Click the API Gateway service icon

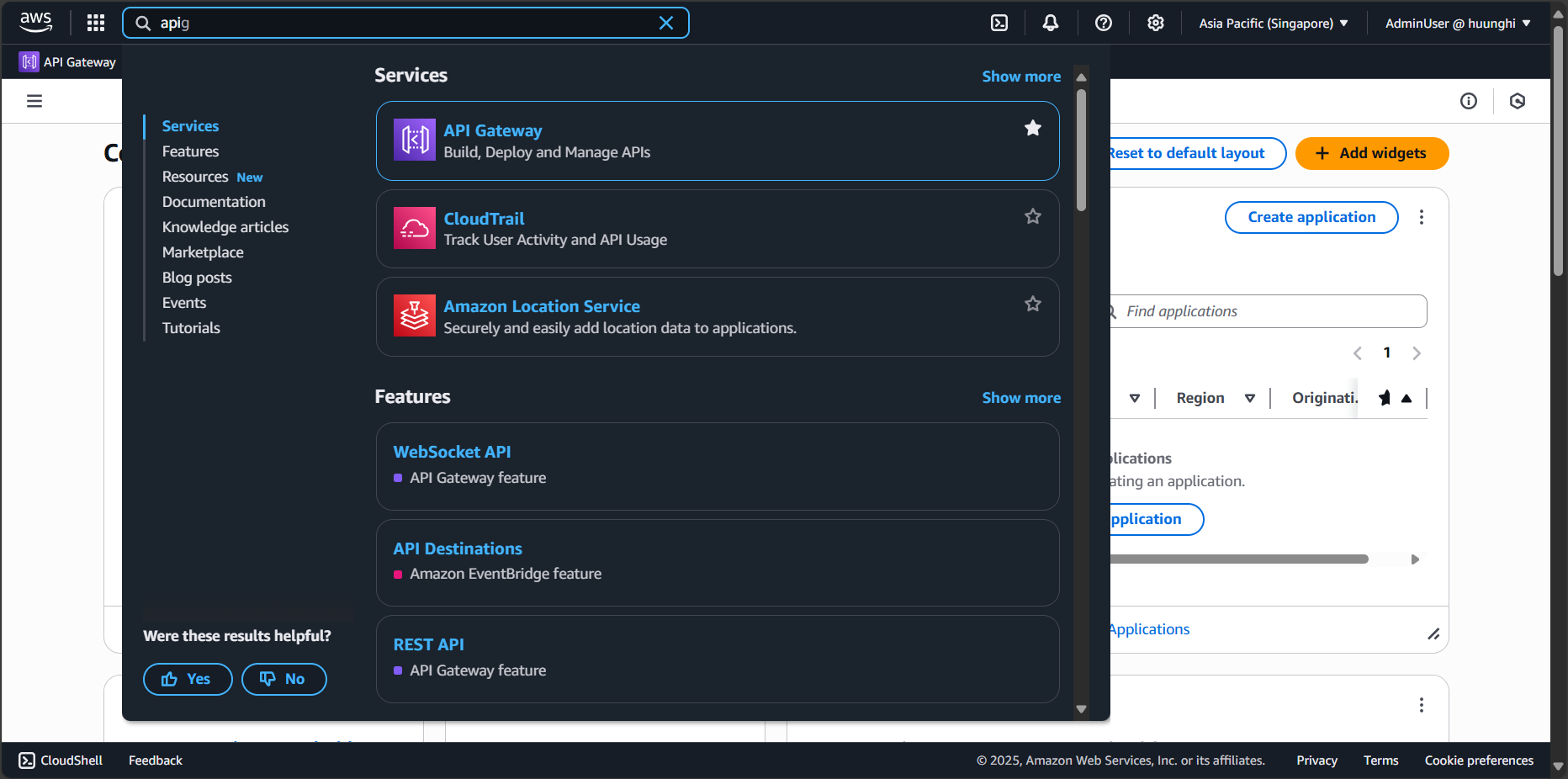(x=415, y=140)
